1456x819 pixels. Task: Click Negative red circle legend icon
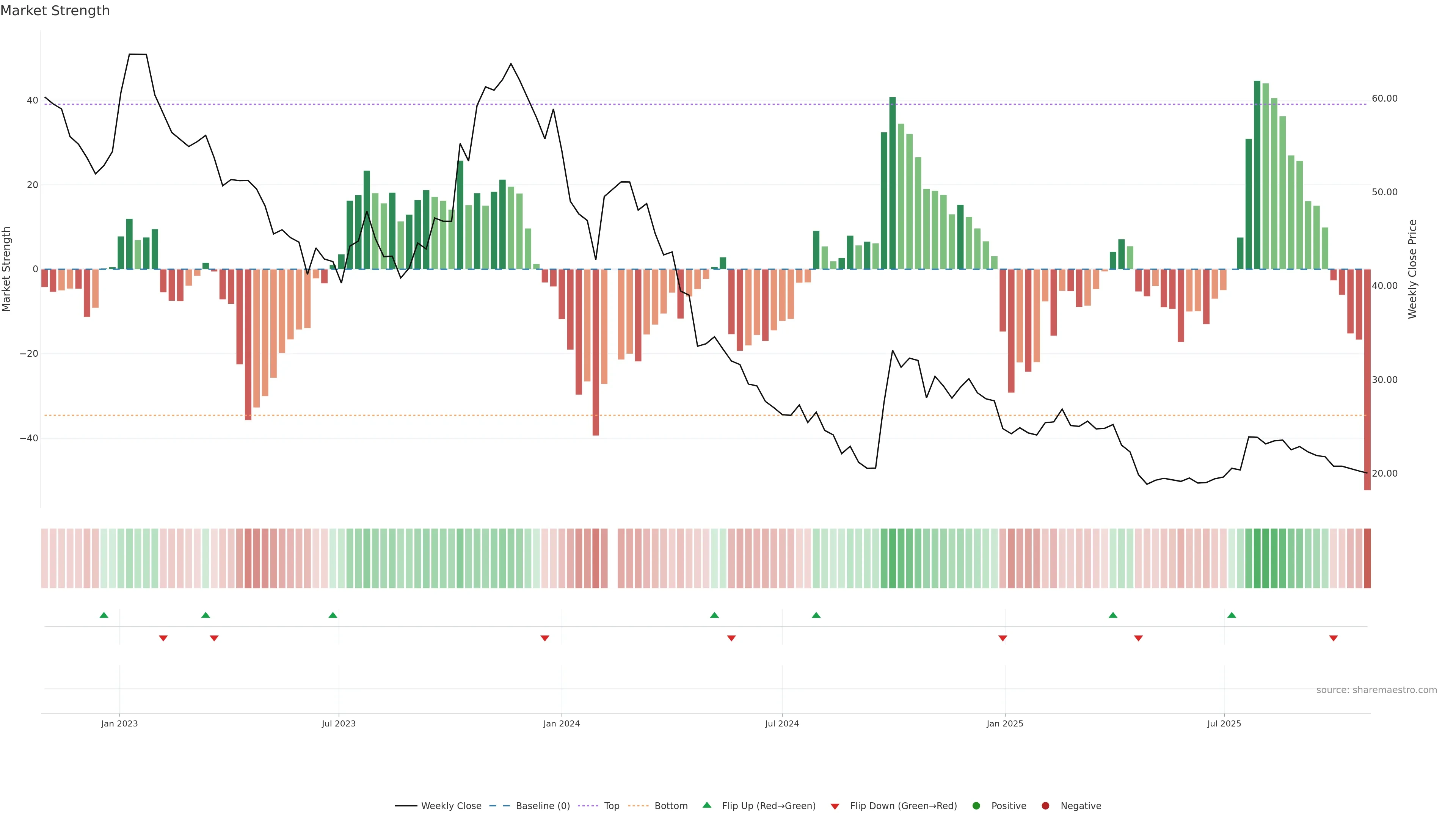tap(1045, 806)
